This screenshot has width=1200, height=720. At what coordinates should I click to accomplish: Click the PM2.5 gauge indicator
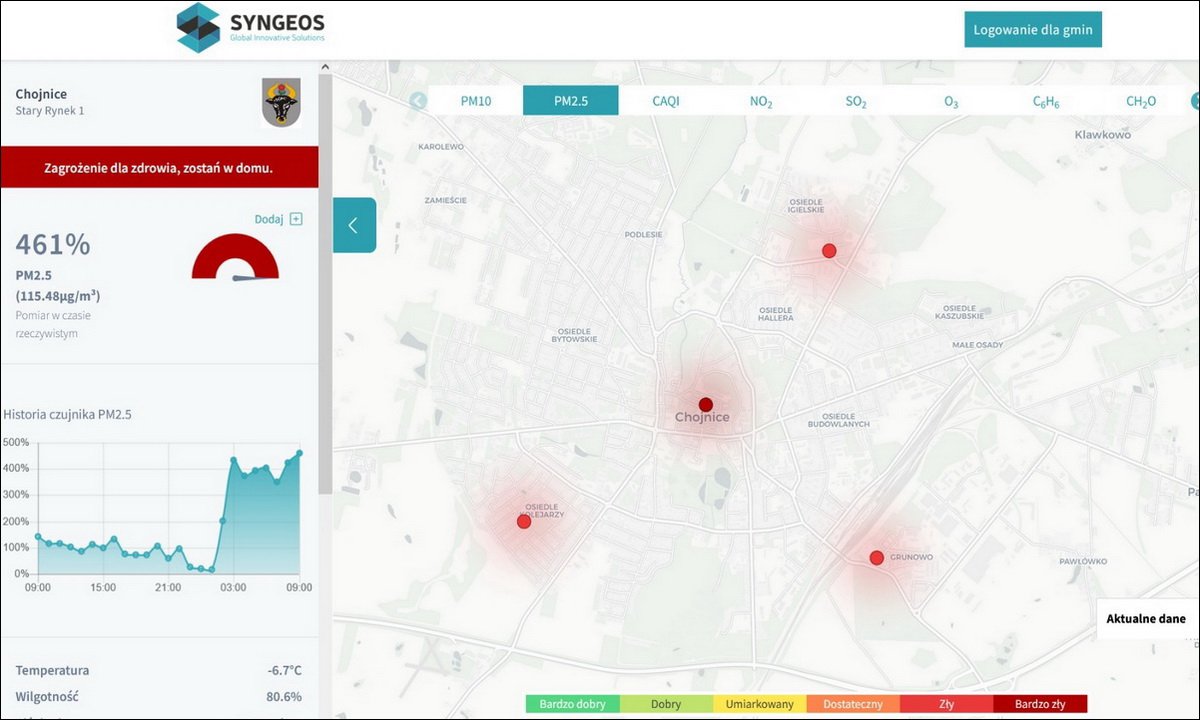point(236,258)
